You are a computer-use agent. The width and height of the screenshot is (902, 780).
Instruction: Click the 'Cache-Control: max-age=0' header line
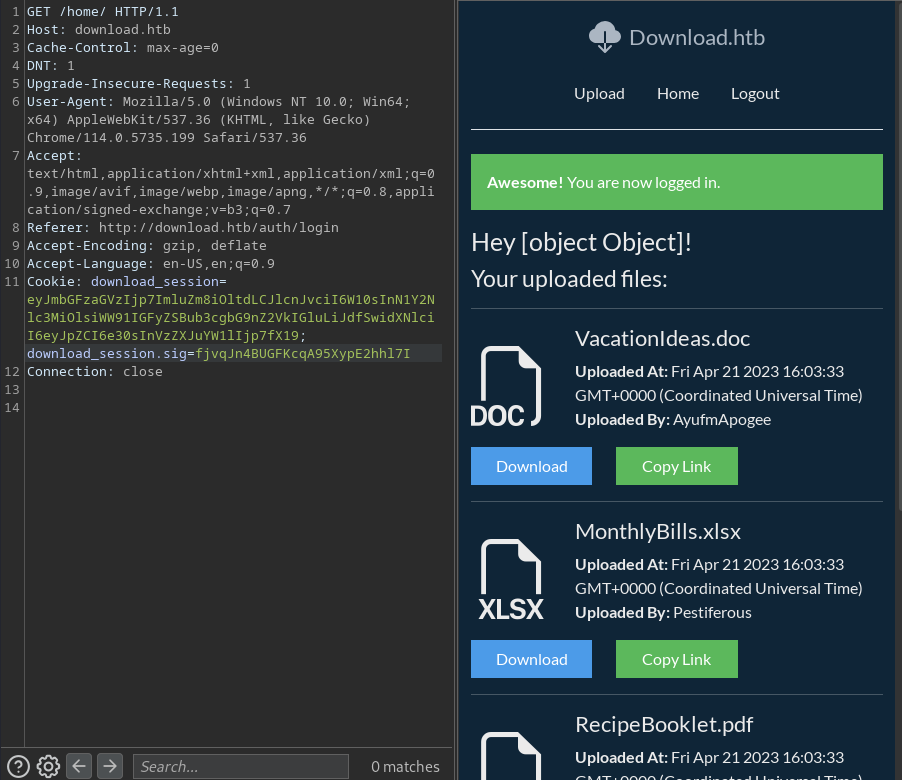coord(123,48)
